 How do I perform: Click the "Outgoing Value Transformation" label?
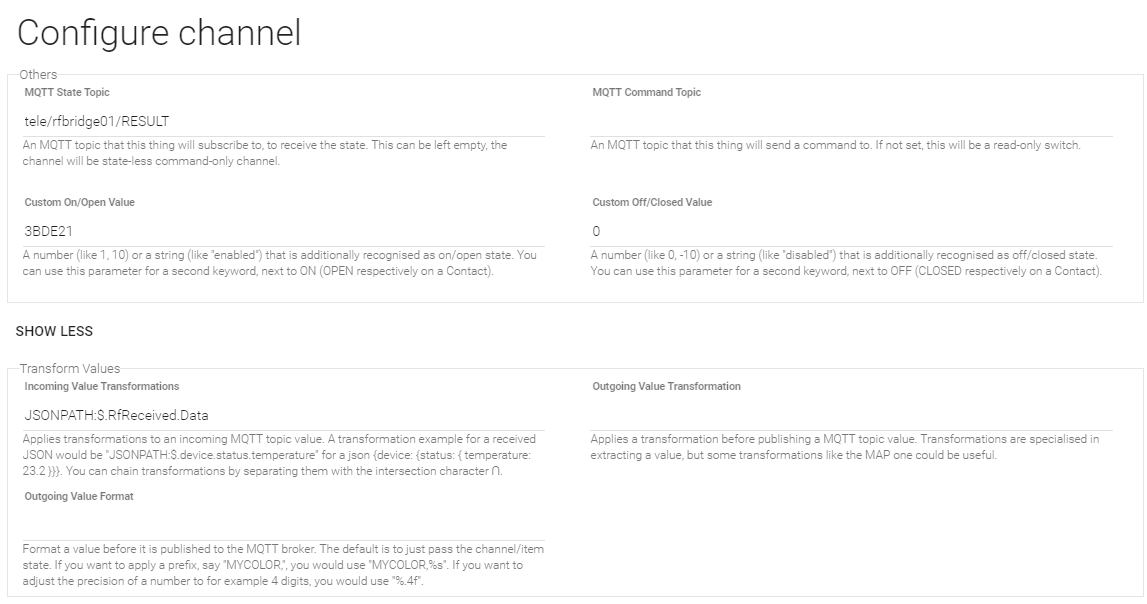(x=666, y=386)
